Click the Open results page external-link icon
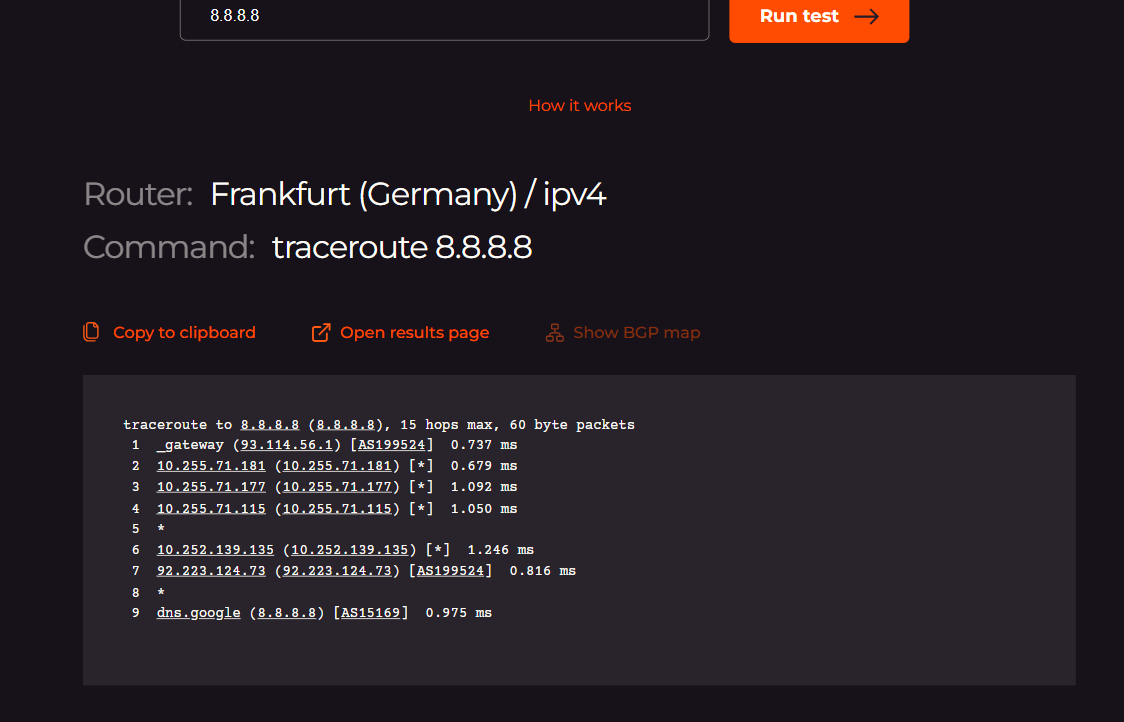 pos(320,332)
